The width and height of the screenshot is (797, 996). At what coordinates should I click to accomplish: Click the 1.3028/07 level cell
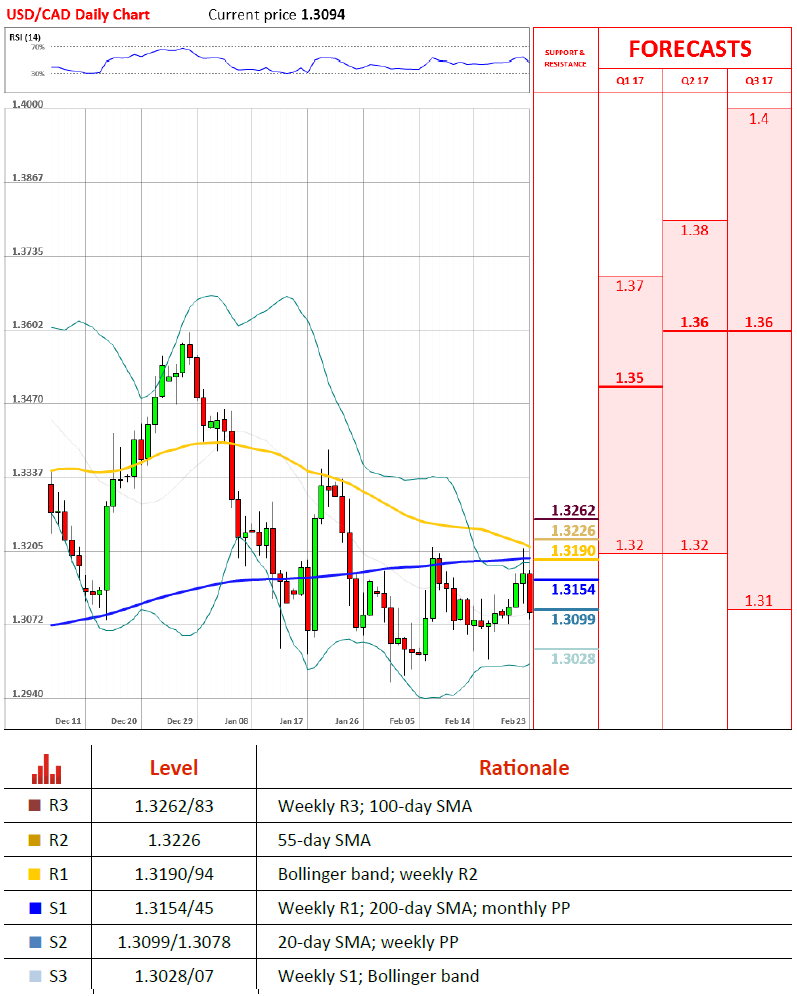tap(174, 976)
